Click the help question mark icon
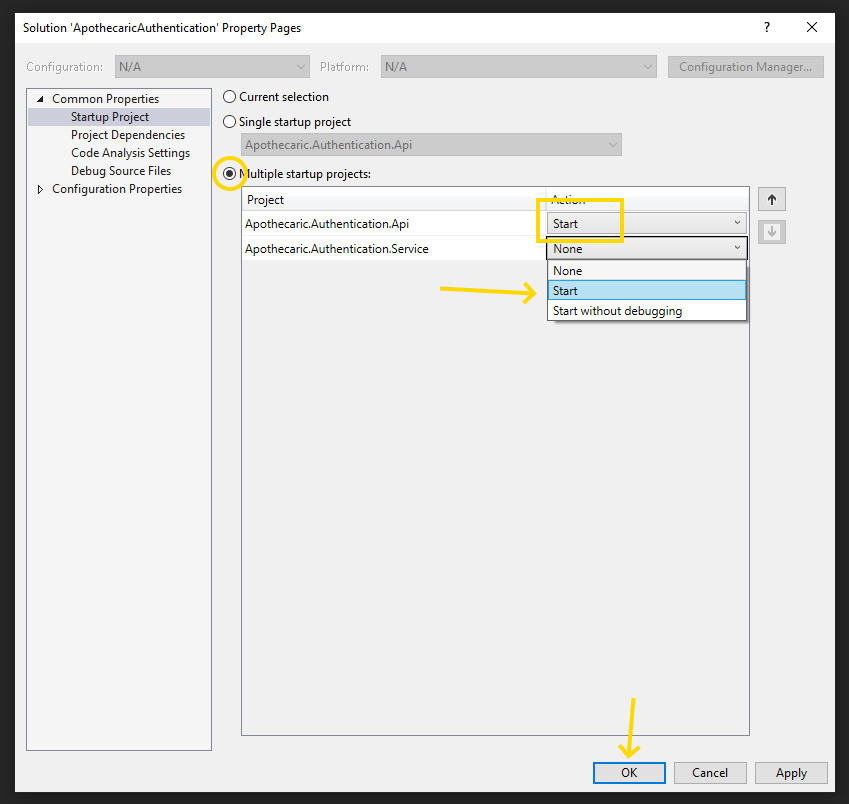849x804 pixels. (x=767, y=28)
